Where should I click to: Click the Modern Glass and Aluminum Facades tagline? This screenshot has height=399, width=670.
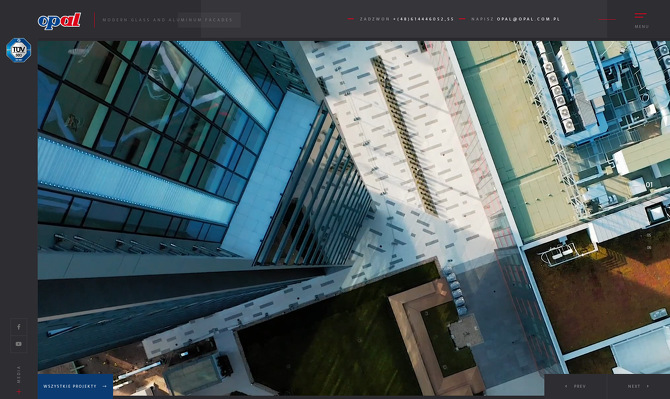[x=168, y=20]
